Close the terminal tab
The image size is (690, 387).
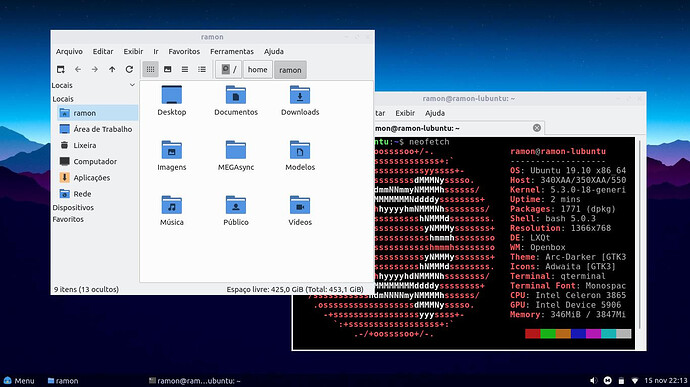point(537,128)
